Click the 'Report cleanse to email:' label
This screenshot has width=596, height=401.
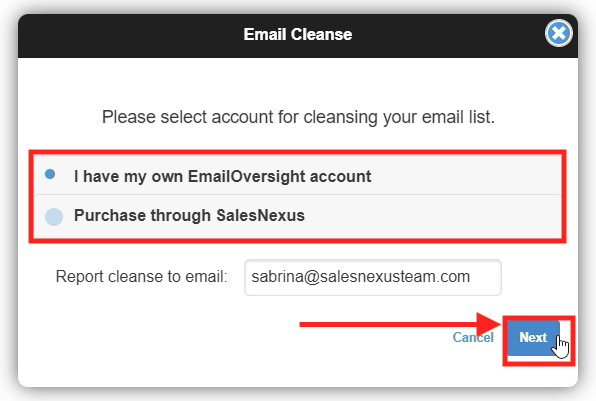pyautogui.click(x=141, y=277)
